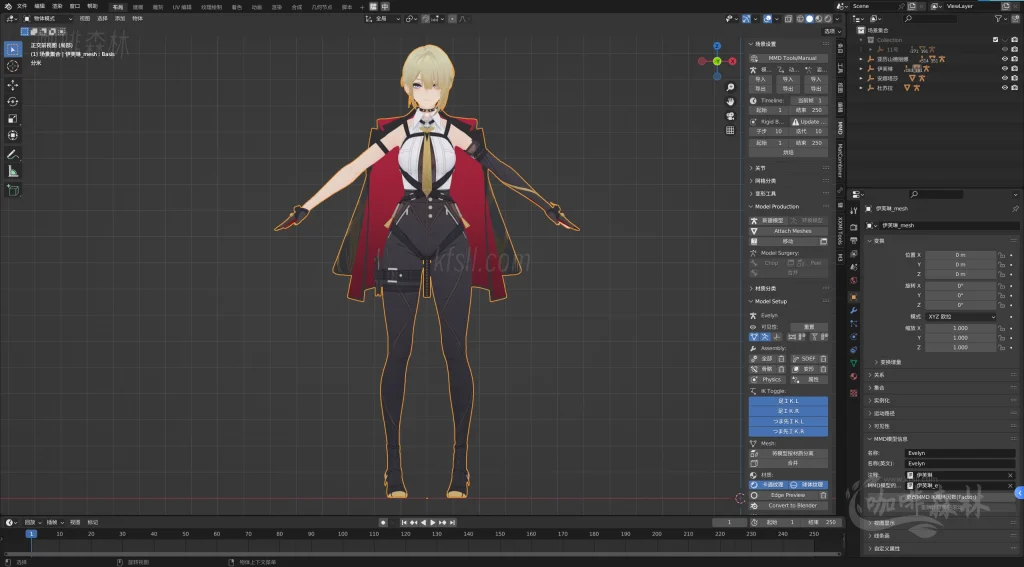Viewport: 1024px width, 567px height.
Task: Uncheck the Collection exclude checkbox
Action: 995,40
